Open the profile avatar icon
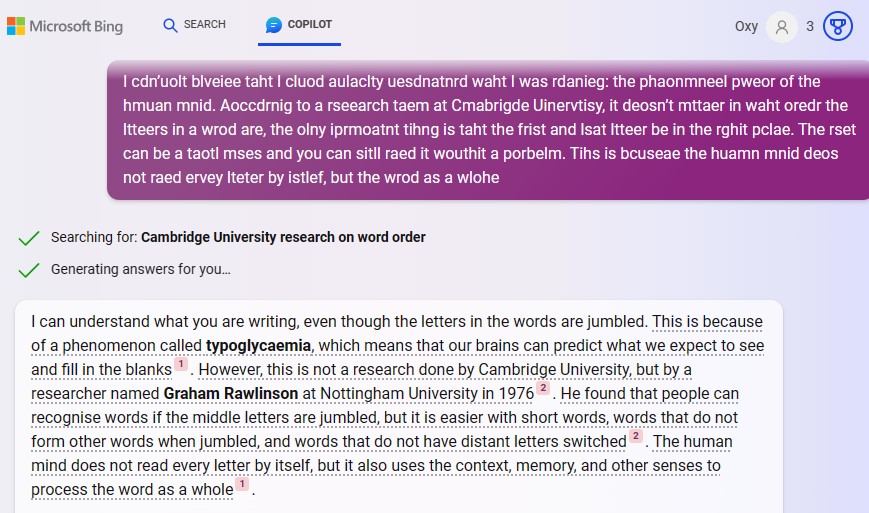869x513 pixels. click(781, 27)
